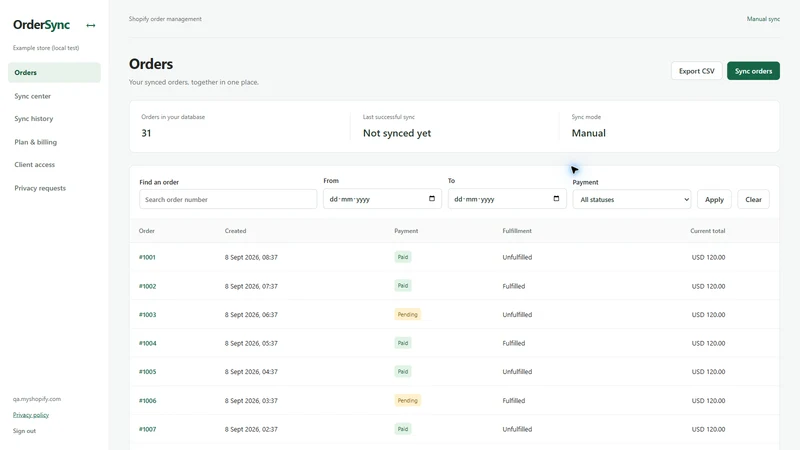Click the date 8 Sept 2026, 08:37
Viewport: 800px width, 450px height.
point(251,257)
